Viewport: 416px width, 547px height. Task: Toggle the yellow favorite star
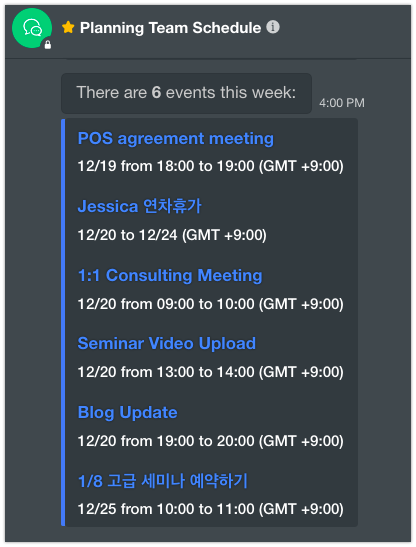pyautogui.click(x=68, y=27)
